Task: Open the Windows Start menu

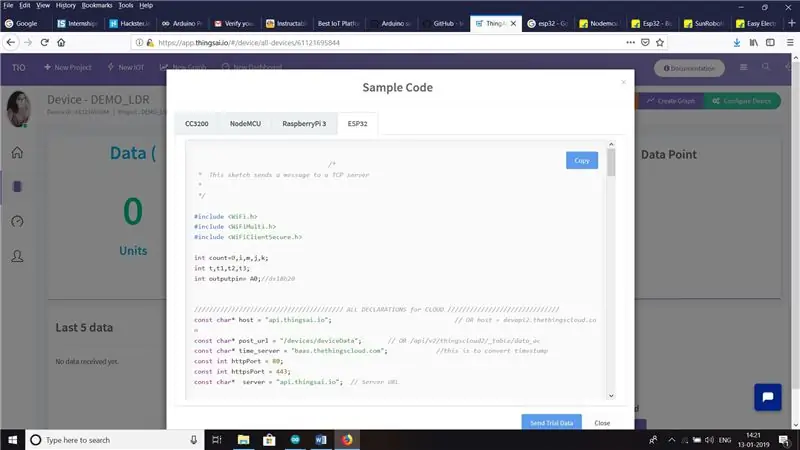Action: (x=12, y=440)
